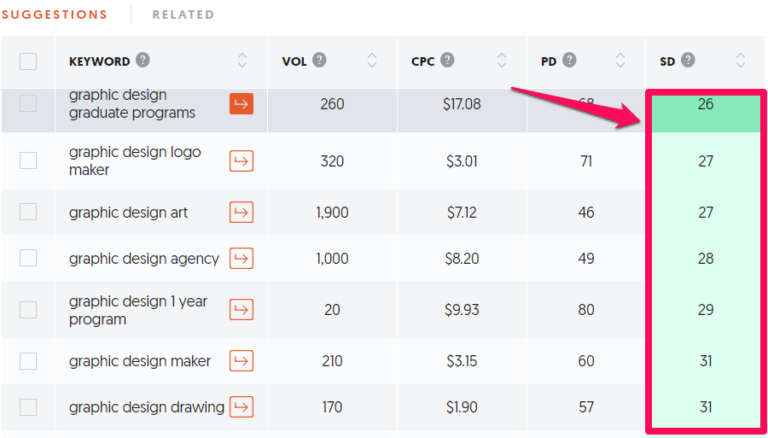This screenshot has width=768, height=438.
Task: Click SD value 28 for graphic design agency
Action: [705, 259]
